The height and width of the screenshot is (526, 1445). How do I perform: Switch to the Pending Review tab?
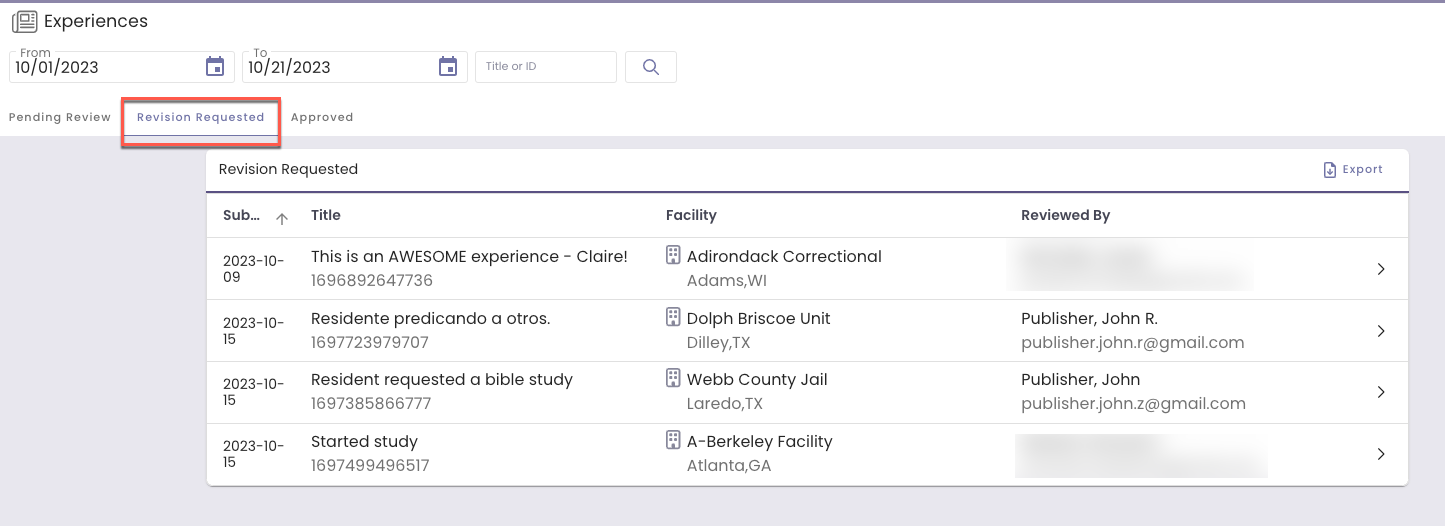click(x=60, y=117)
